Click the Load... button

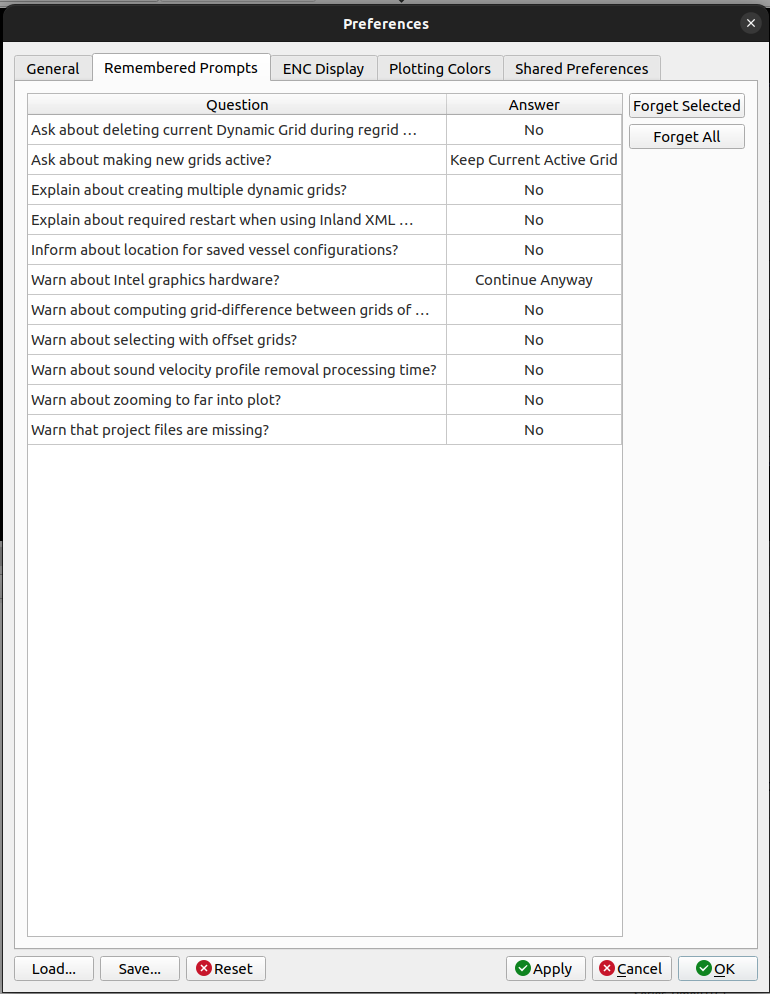click(54, 968)
